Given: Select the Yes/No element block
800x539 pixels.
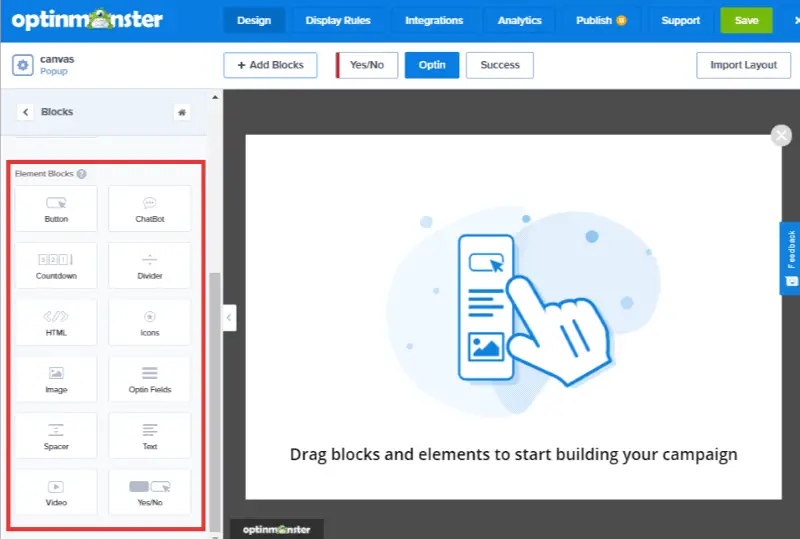Looking at the screenshot, I should click(x=149, y=492).
